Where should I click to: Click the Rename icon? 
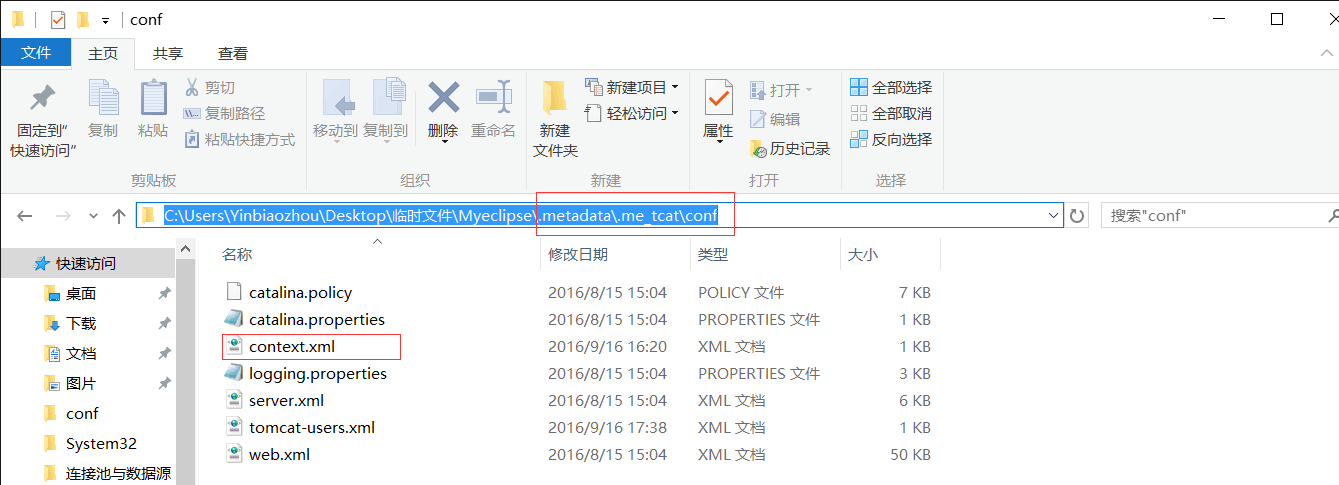(x=494, y=97)
